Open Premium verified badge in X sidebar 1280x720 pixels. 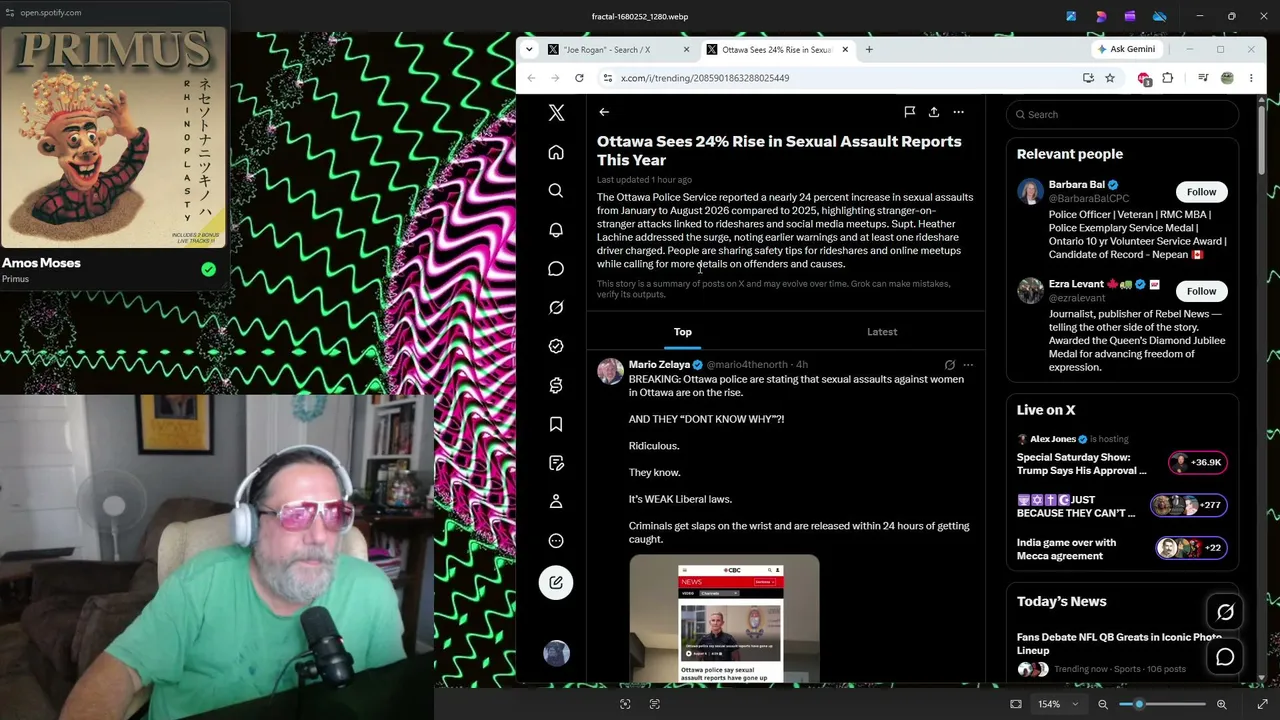pyautogui.click(x=556, y=346)
